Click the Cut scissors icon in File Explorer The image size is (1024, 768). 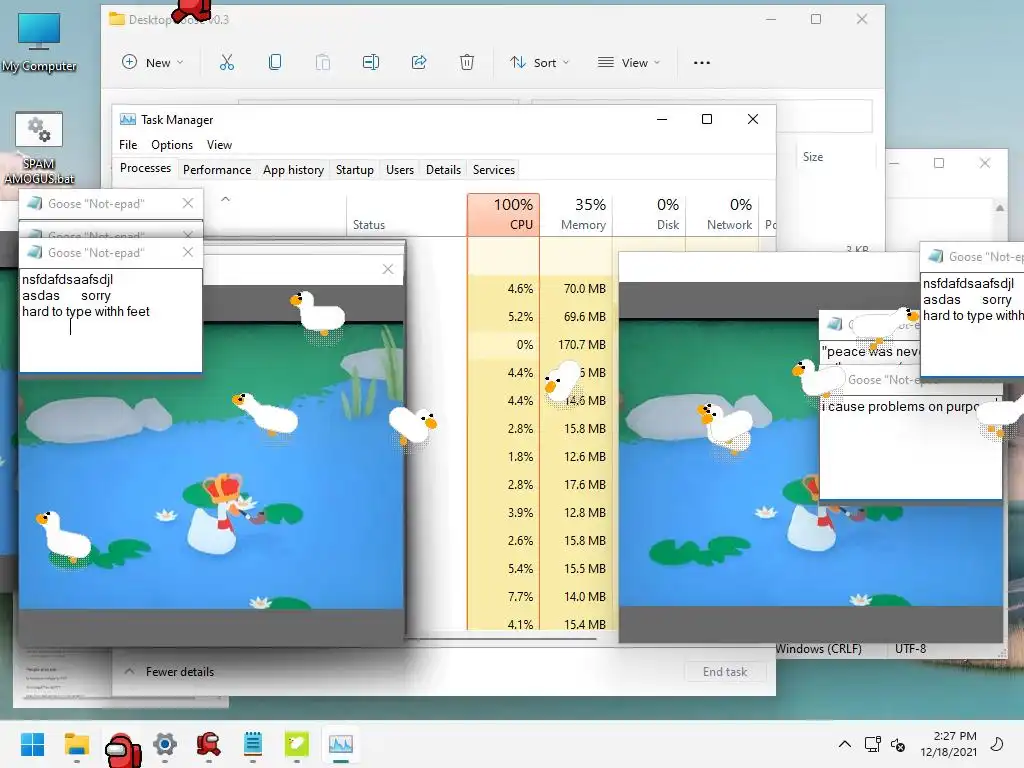pyautogui.click(x=227, y=63)
